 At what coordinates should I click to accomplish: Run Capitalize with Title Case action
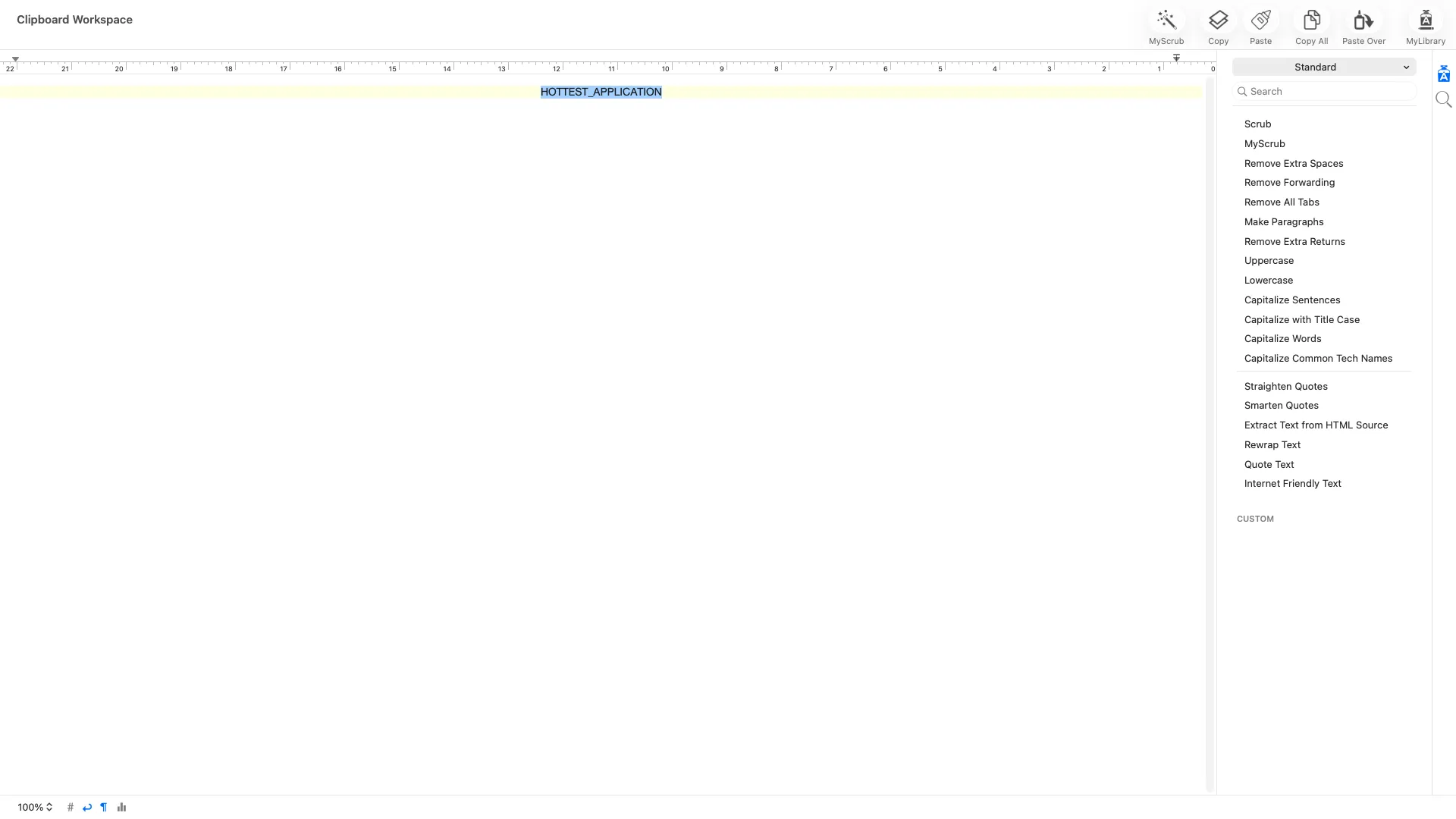click(x=1301, y=320)
